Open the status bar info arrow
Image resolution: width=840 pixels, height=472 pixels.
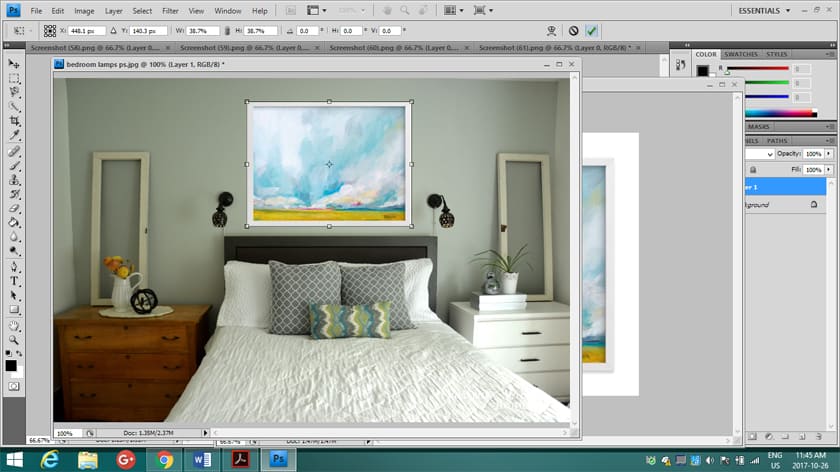pyautogui.click(x=205, y=432)
